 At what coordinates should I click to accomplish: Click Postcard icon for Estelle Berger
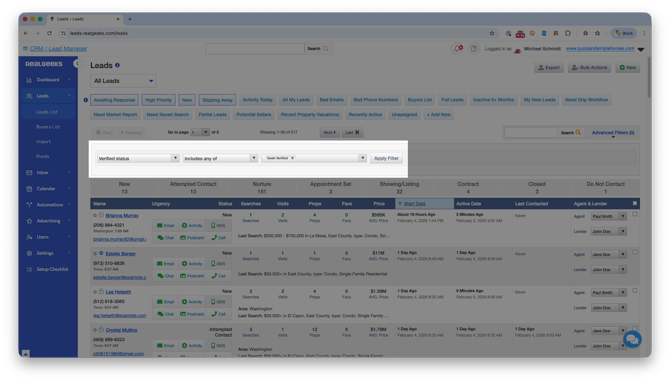pyautogui.click(x=192, y=276)
